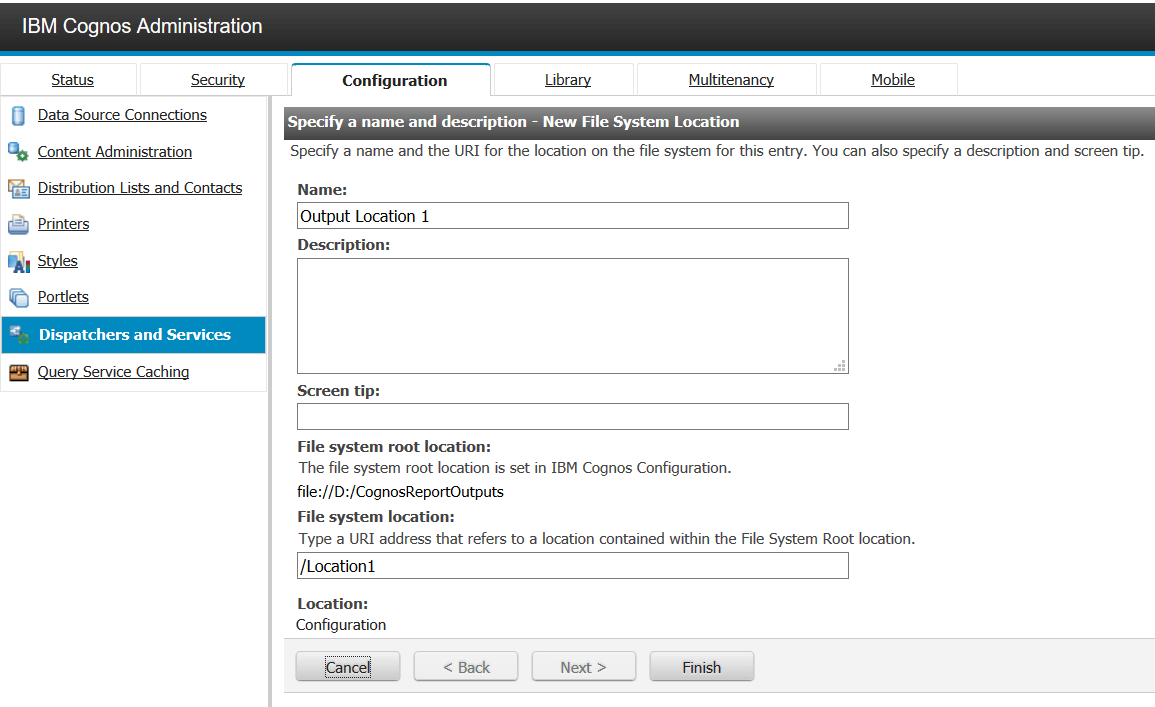This screenshot has height=707, width=1155.
Task: Click the Screen tip input field
Action: click(x=572, y=416)
